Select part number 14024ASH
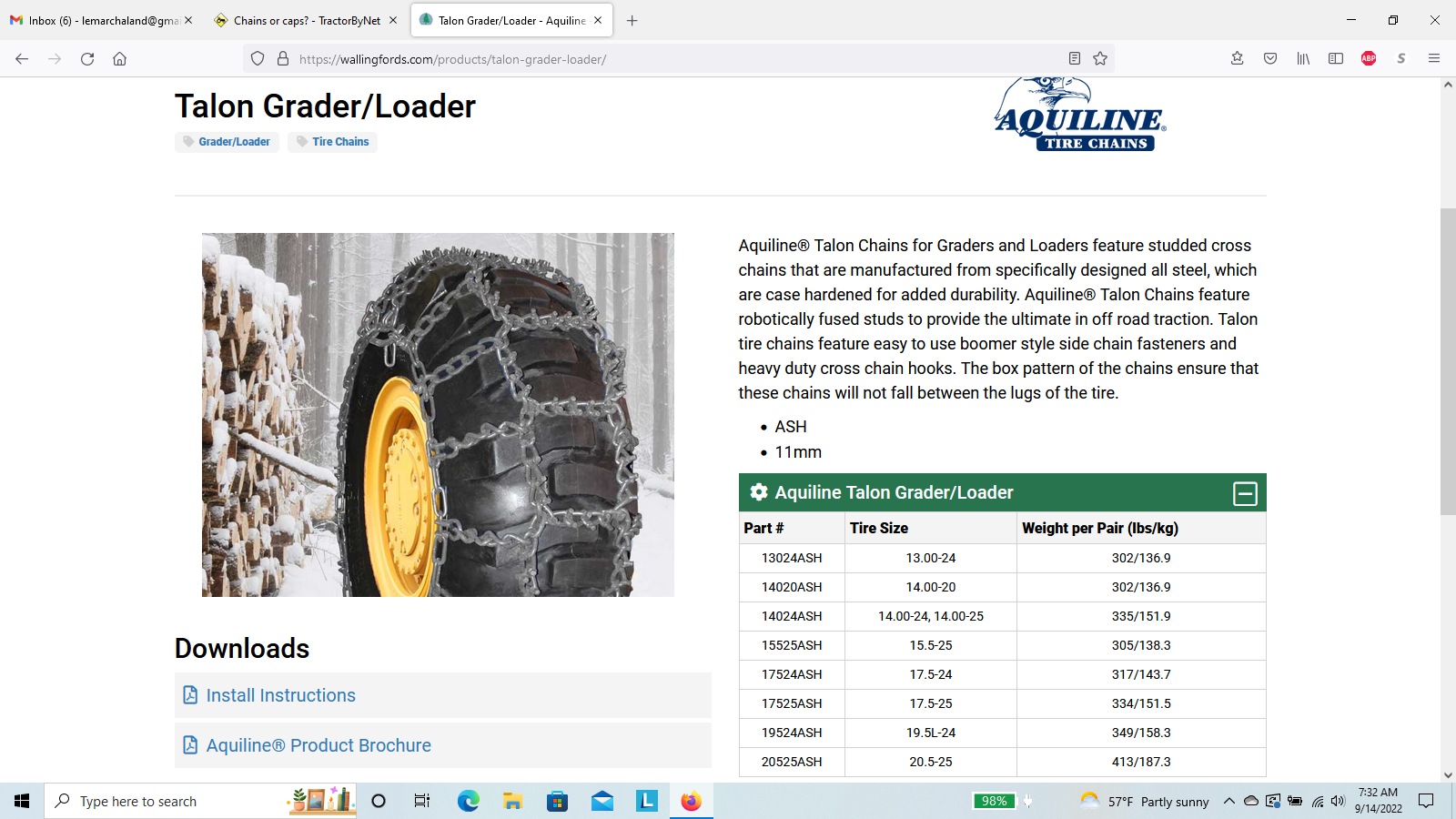This screenshot has height=819, width=1456. [792, 616]
